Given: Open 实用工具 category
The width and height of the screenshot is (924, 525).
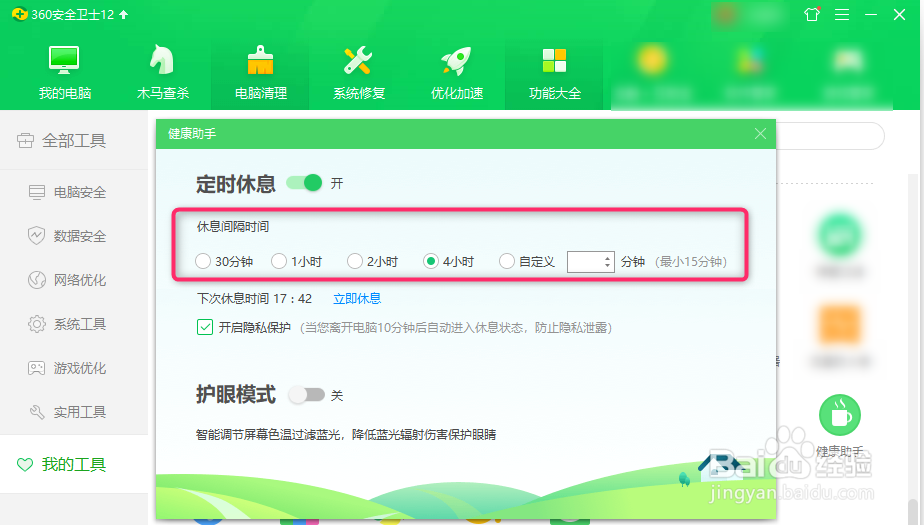Looking at the screenshot, I should (x=74, y=412).
